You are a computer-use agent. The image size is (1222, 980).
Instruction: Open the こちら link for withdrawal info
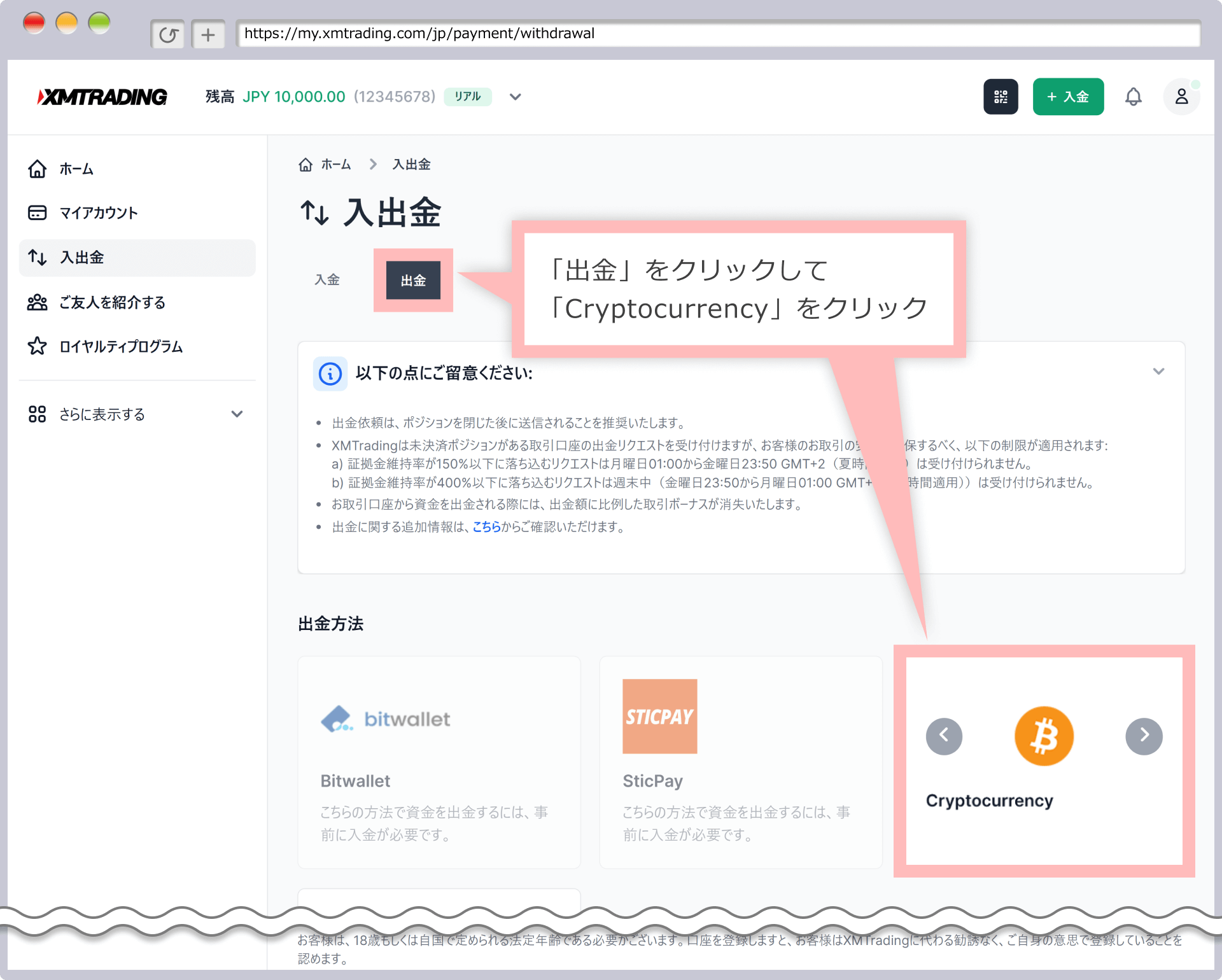click(x=486, y=527)
